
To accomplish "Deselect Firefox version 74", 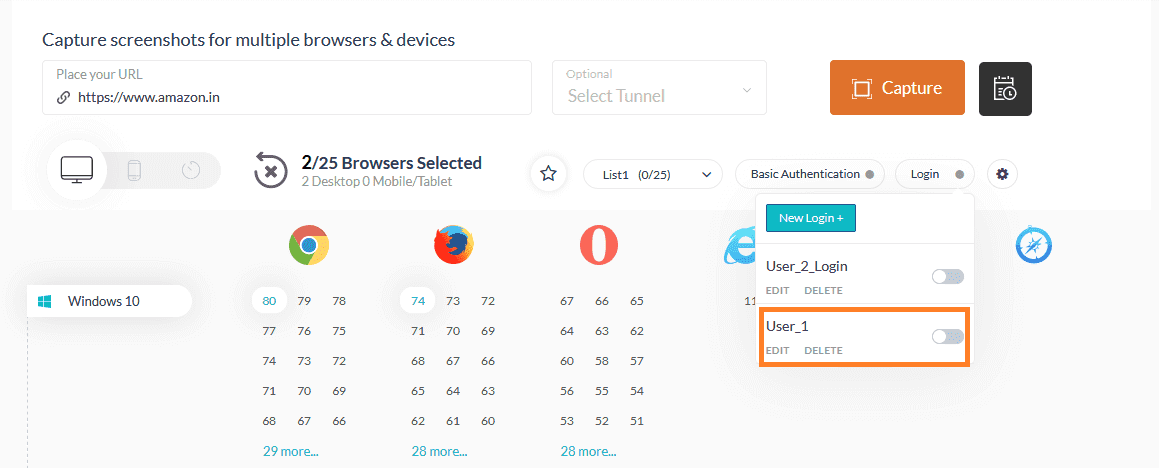I will point(418,301).
